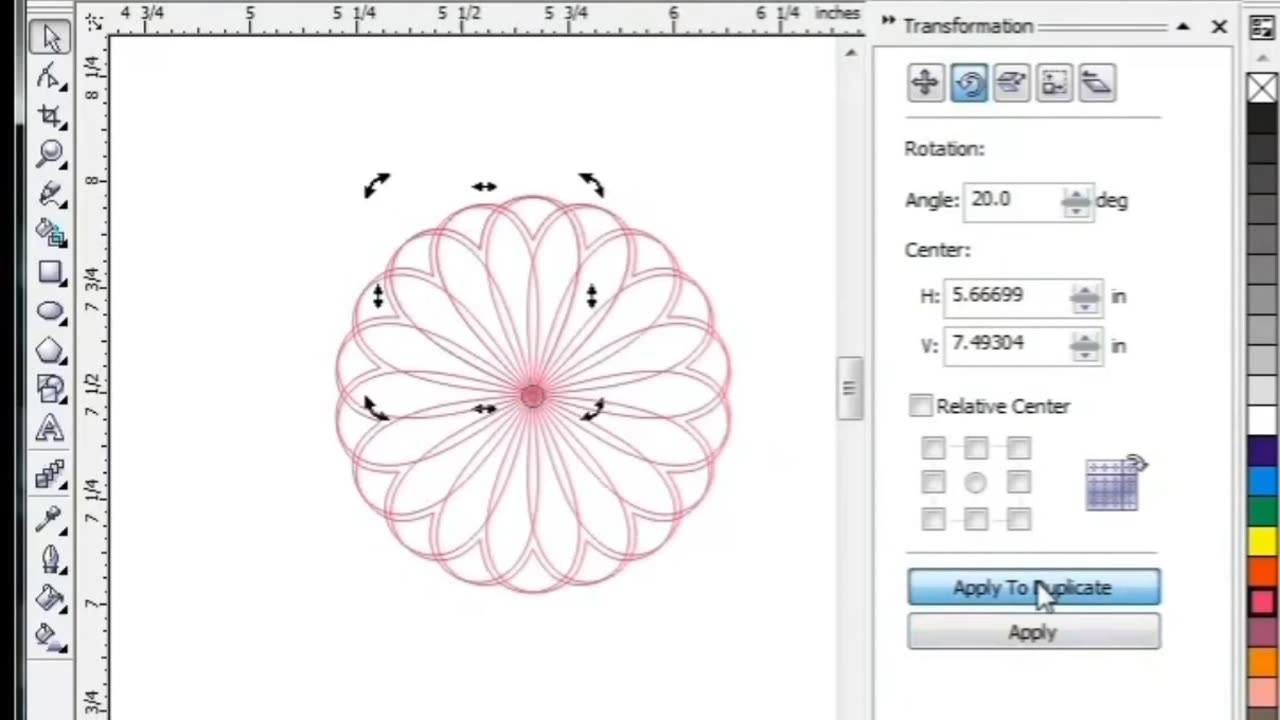
Task: Pick the selected pink color swatch
Action: 1262,602
